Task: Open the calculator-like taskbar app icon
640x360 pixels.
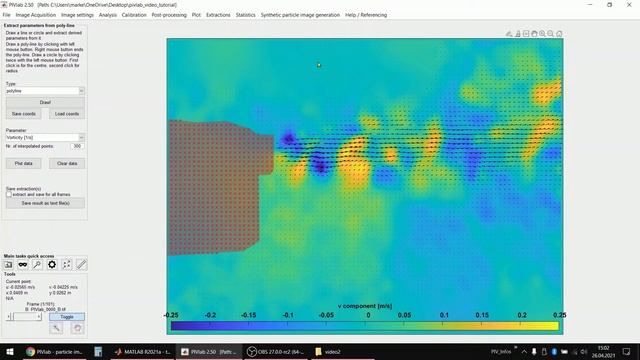Action: tap(98, 351)
